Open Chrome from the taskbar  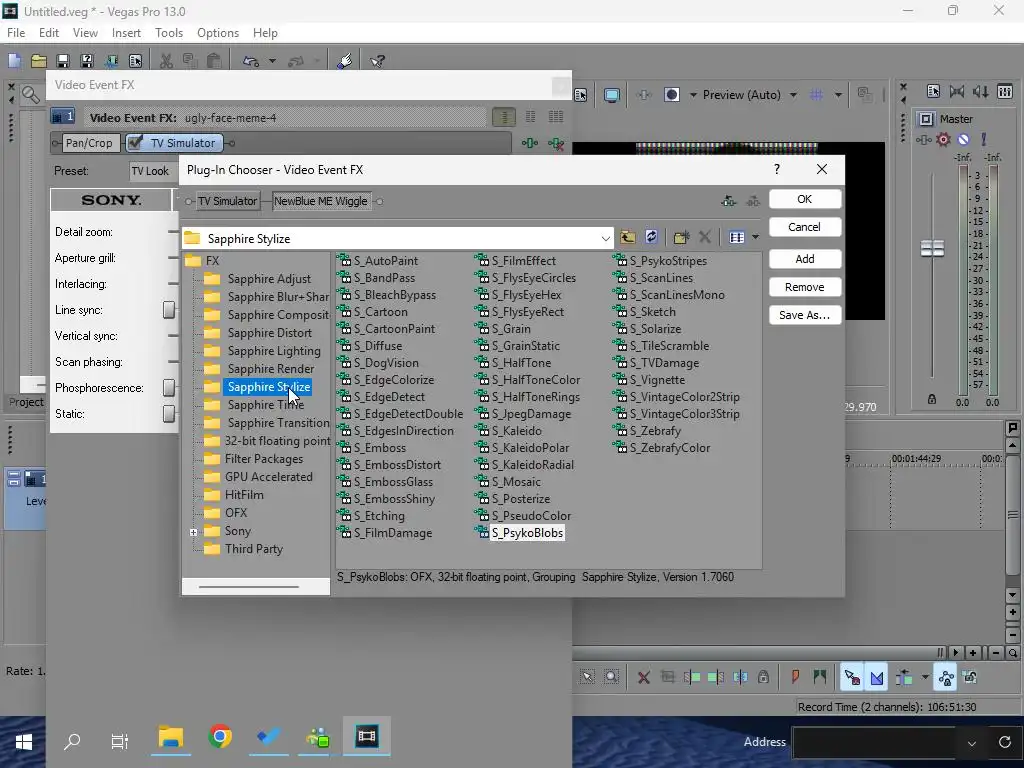point(220,737)
